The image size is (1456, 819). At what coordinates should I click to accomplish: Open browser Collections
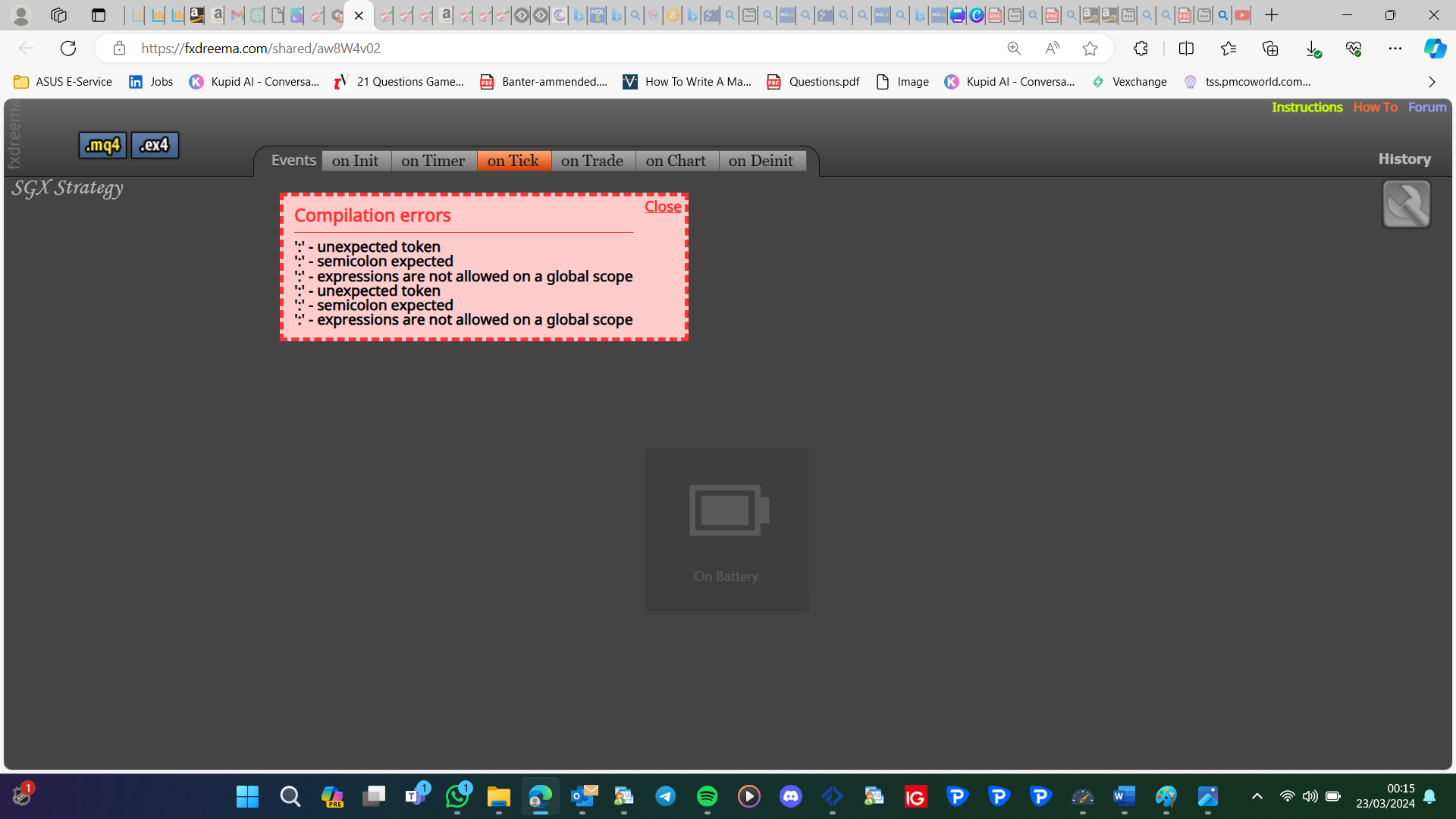point(1270,49)
